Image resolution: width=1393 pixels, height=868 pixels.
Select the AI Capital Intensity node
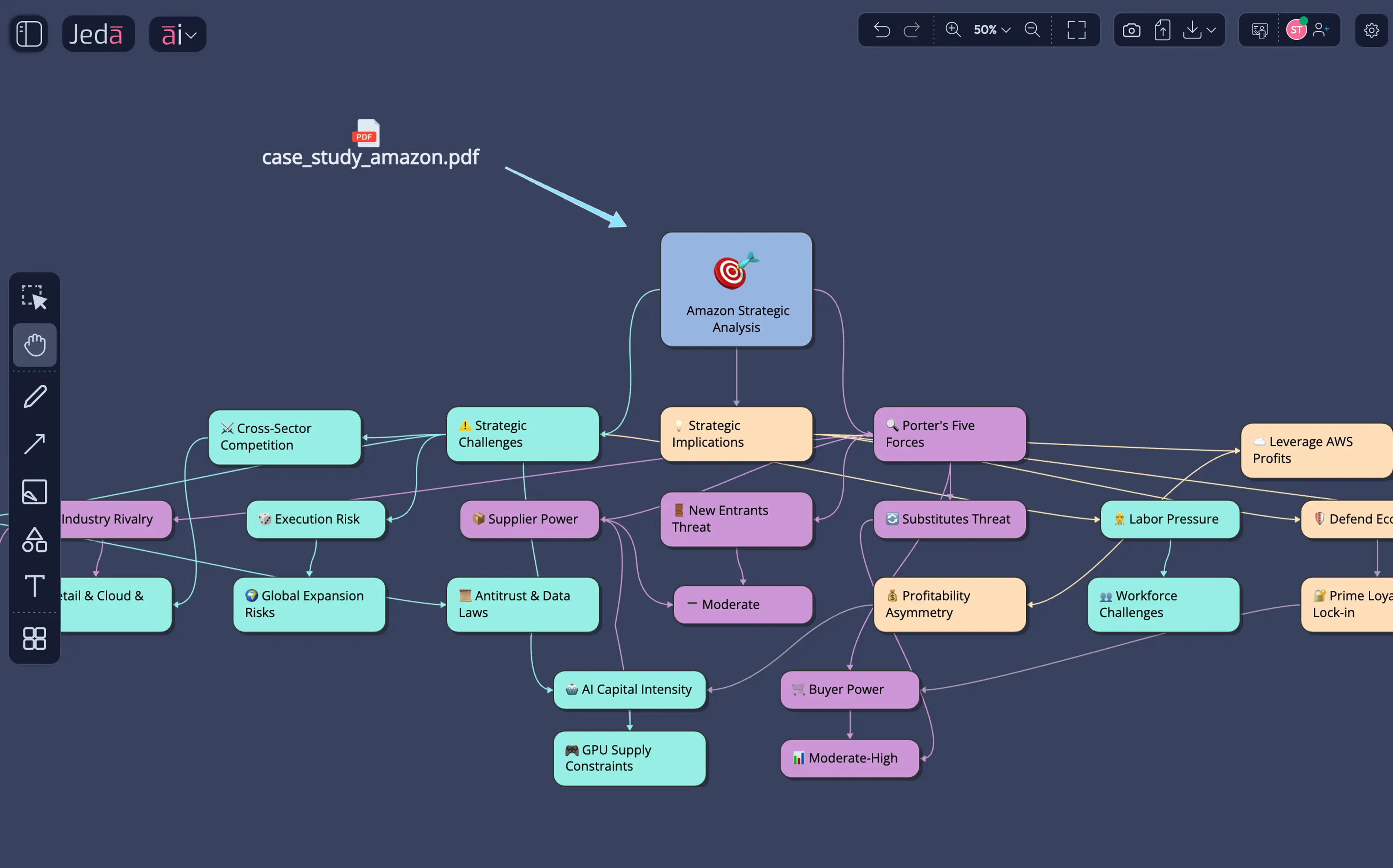click(630, 690)
